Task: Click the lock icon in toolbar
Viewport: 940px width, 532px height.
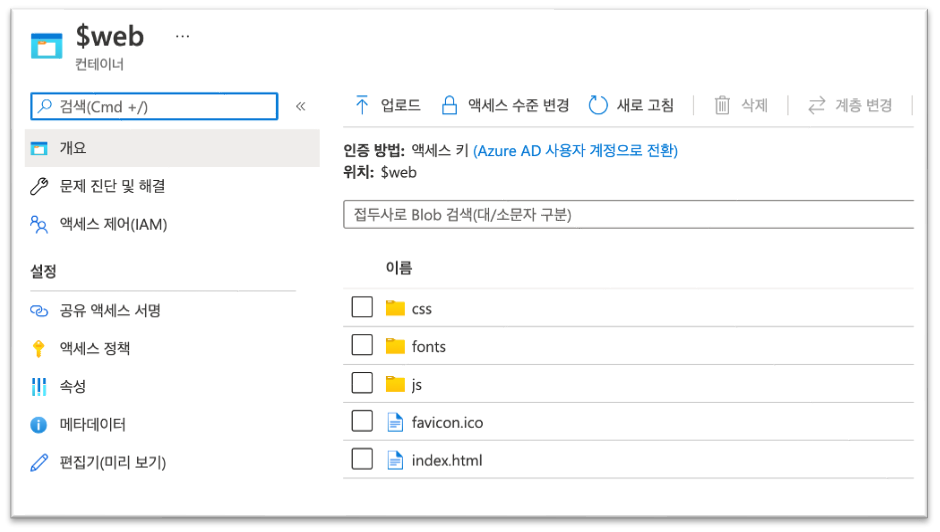Action: (449, 106)
